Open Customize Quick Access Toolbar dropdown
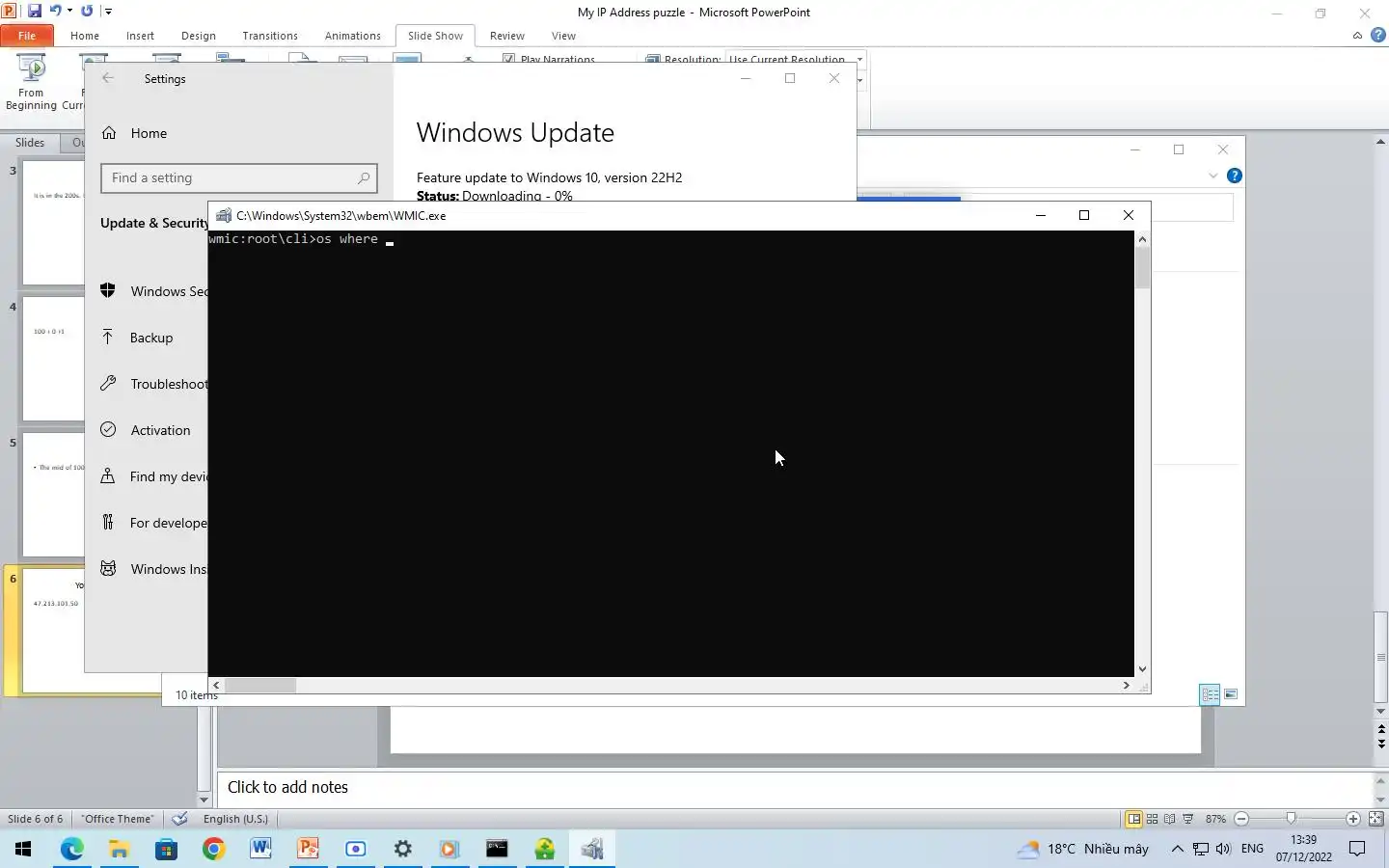 (x=108, y=12)
